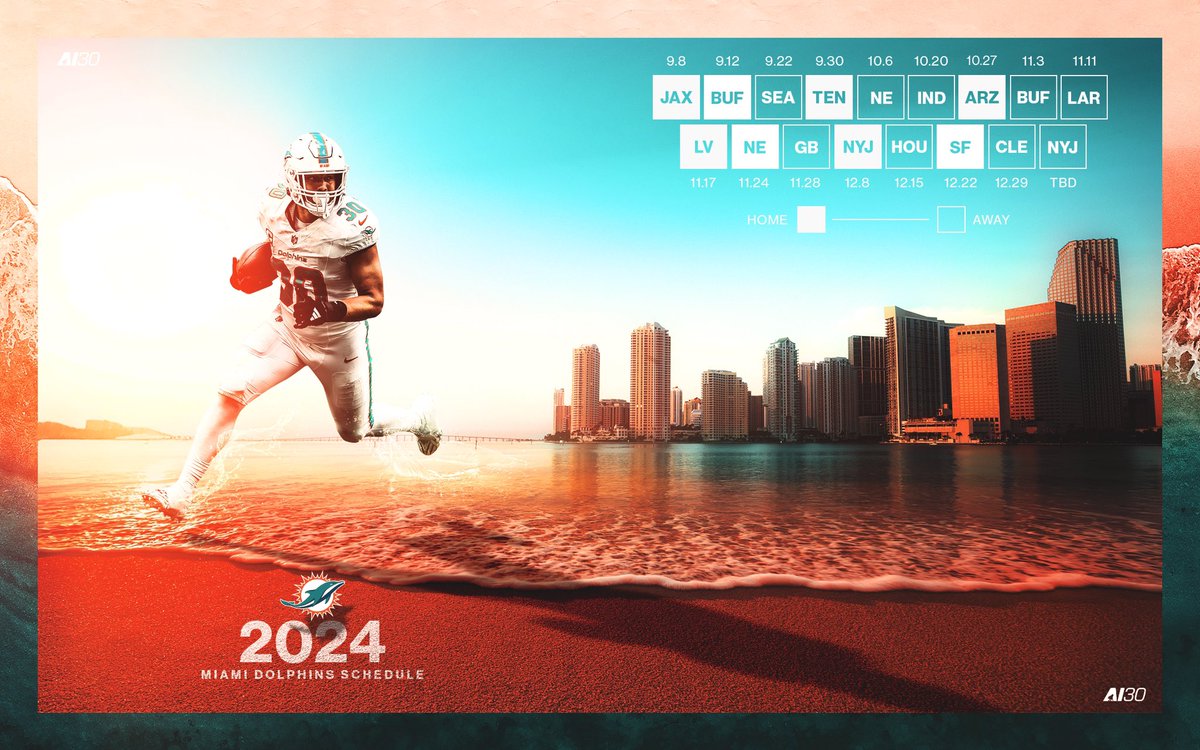Click the ARZ game box
Viewport: 1200px width, 750px height.
[982, 98]
